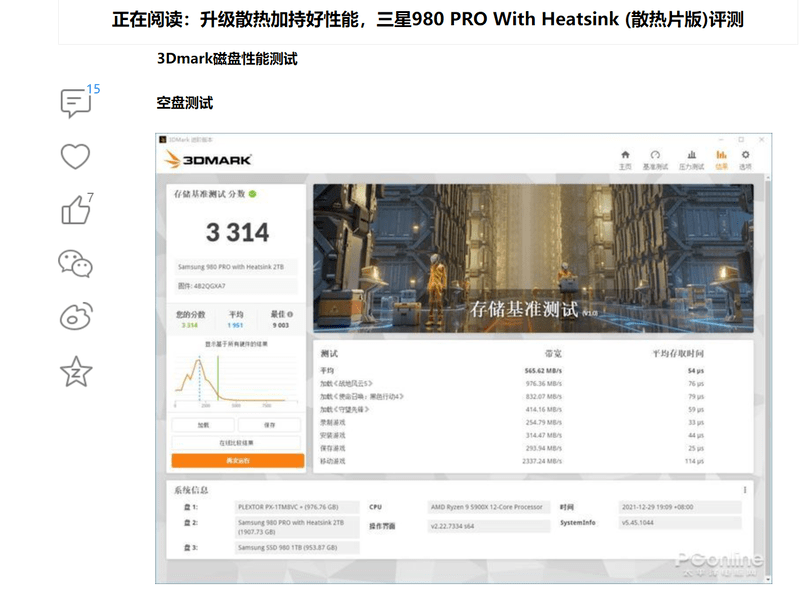This screenshot has height=597, width=800.
Task: Click the score distribution chart
Action: point(236,381)
